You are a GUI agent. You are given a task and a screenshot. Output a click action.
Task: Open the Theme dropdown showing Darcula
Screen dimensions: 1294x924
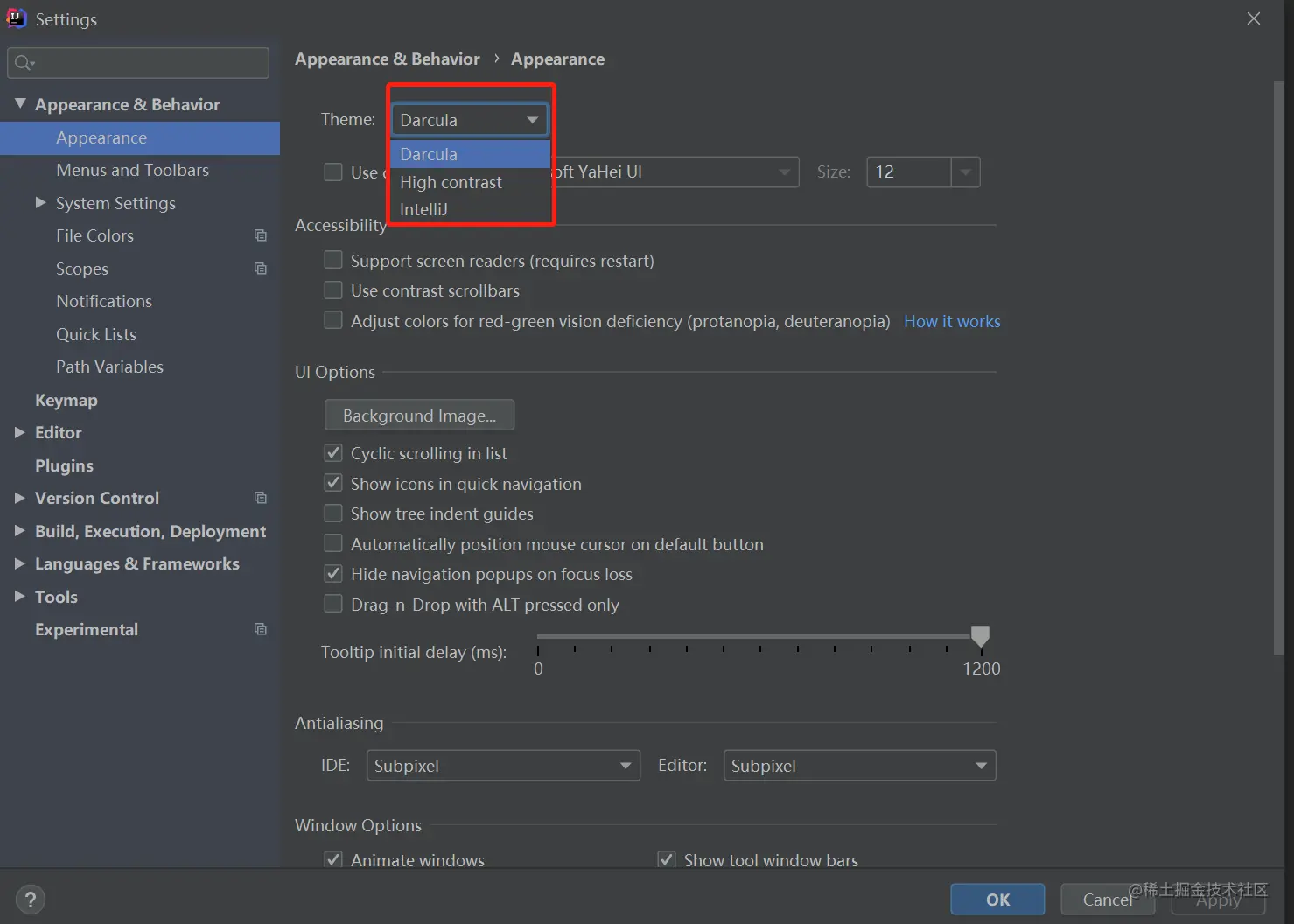(x=470, y=120)
